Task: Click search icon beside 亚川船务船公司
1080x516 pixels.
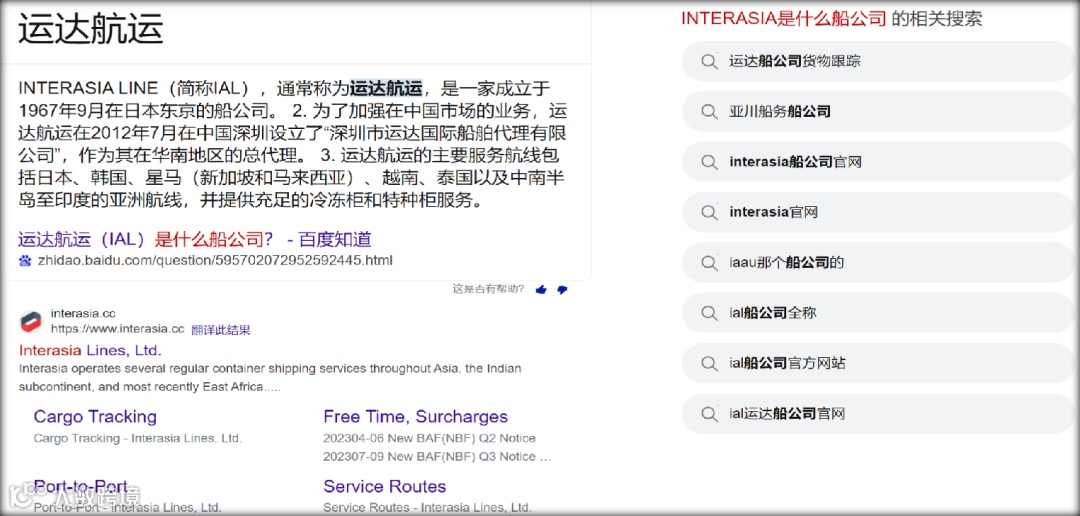Action: pos(709,112)
